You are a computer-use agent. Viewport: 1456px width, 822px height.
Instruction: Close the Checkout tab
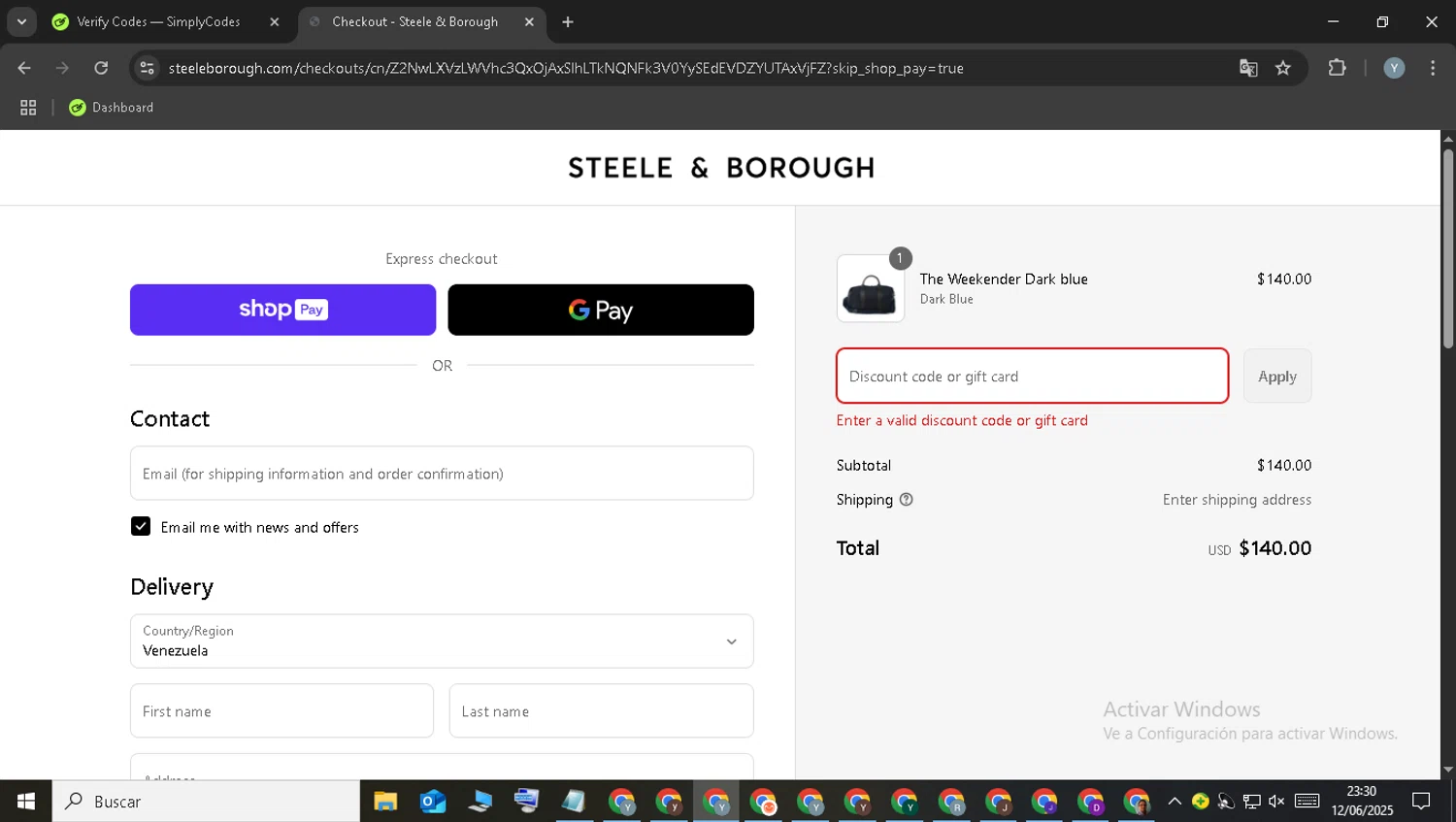529,21
